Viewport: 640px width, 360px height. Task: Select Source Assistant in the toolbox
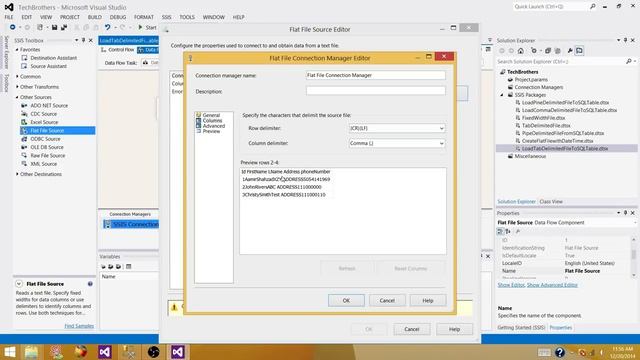[x=48, y=66]
